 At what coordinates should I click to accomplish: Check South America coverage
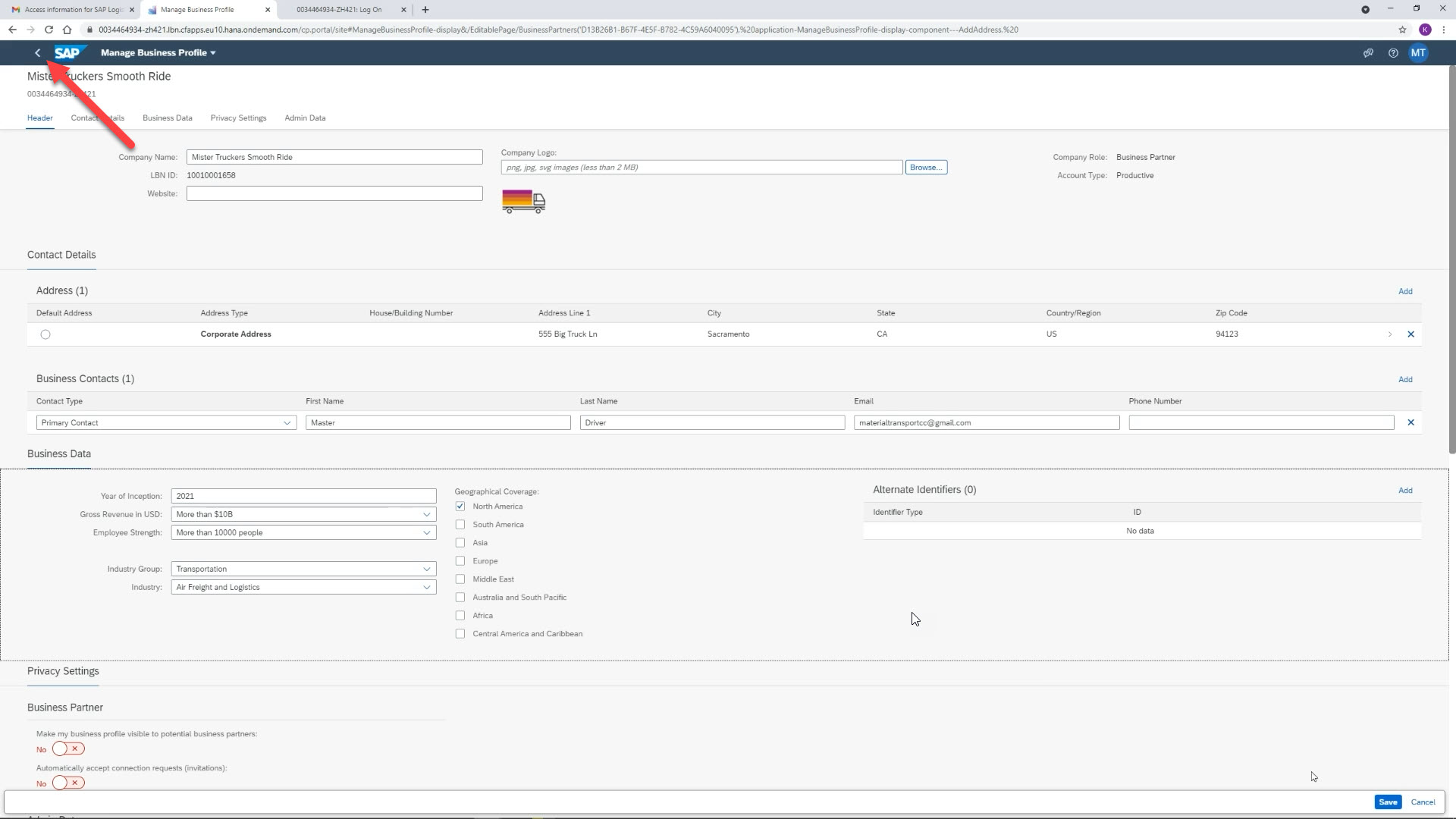(x=460, y=525)
